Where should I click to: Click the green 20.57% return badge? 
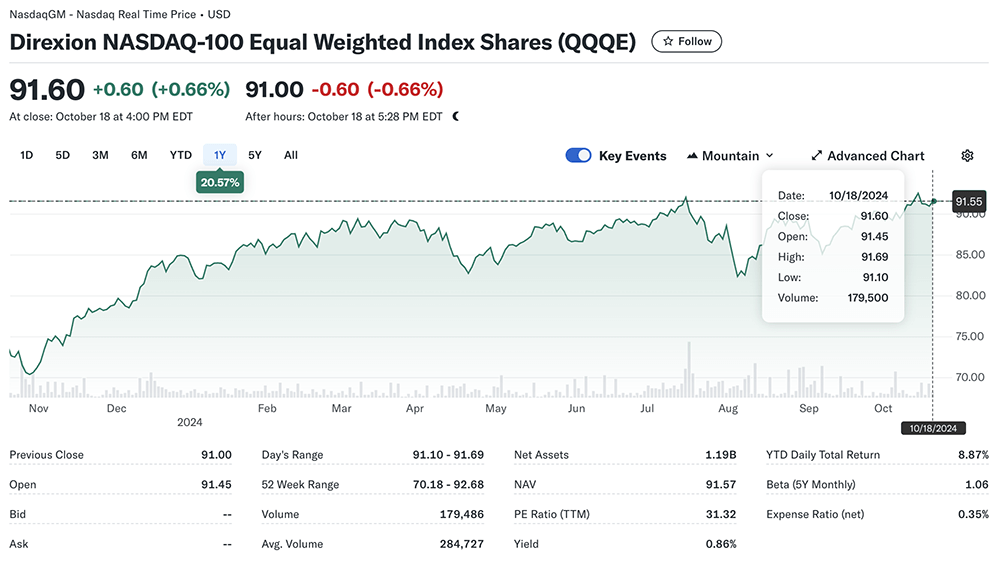point(220,182)
